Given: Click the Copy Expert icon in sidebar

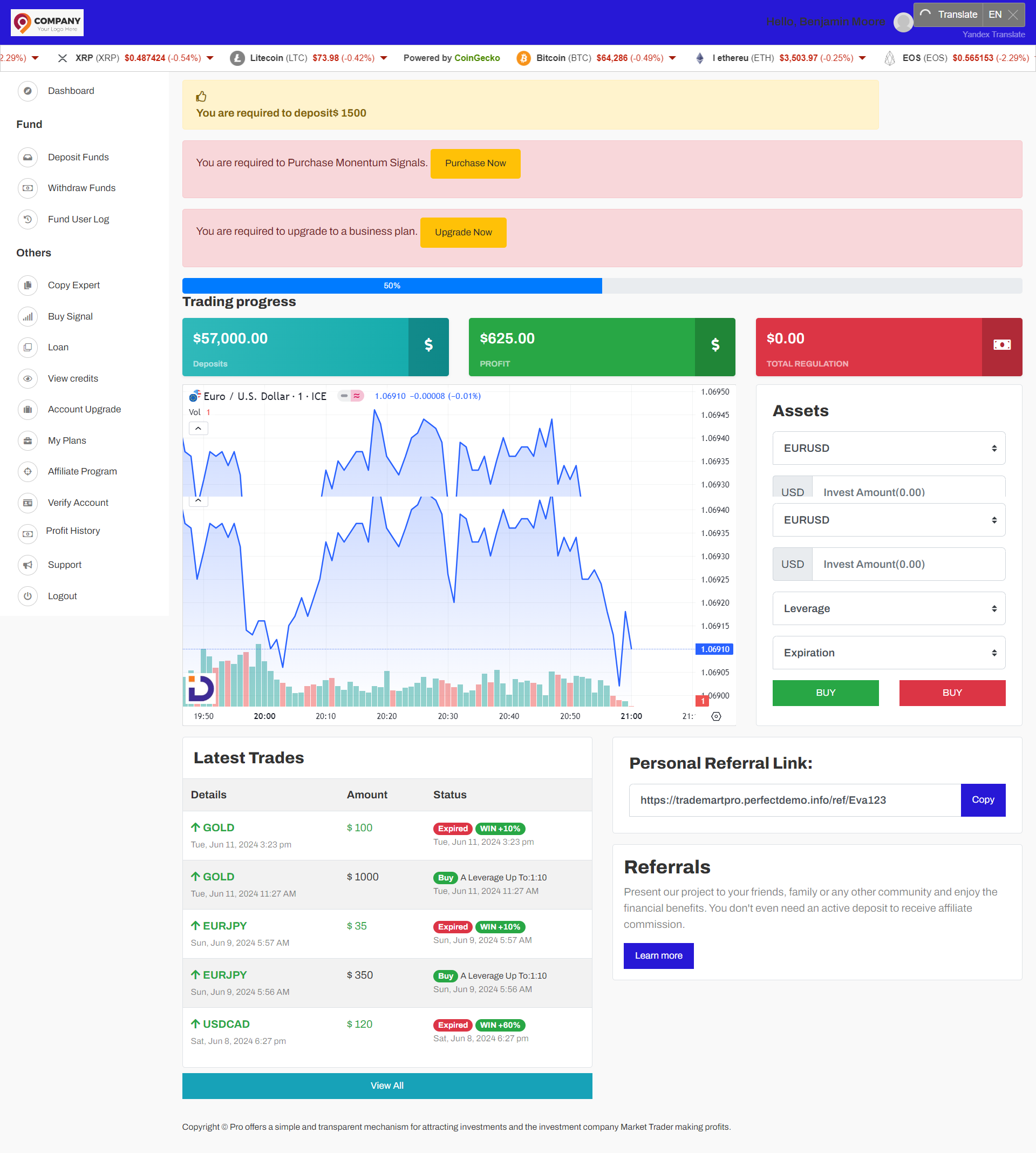Looking at the screenshot, I should 27,285.
